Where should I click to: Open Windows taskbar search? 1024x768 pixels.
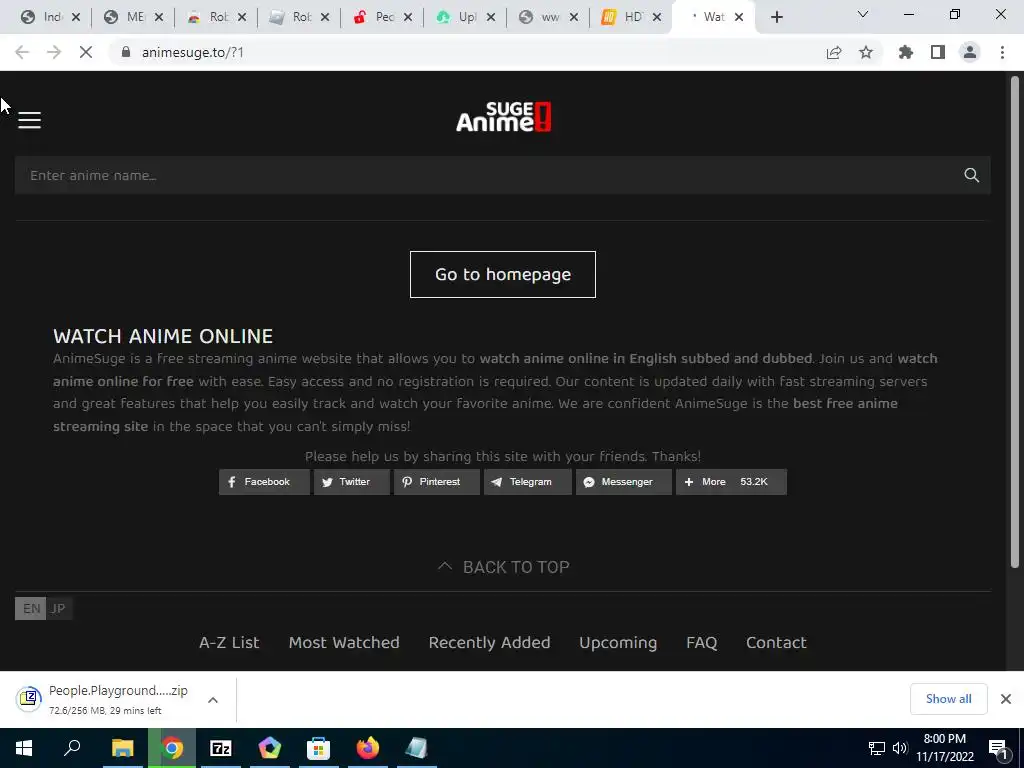72,748
